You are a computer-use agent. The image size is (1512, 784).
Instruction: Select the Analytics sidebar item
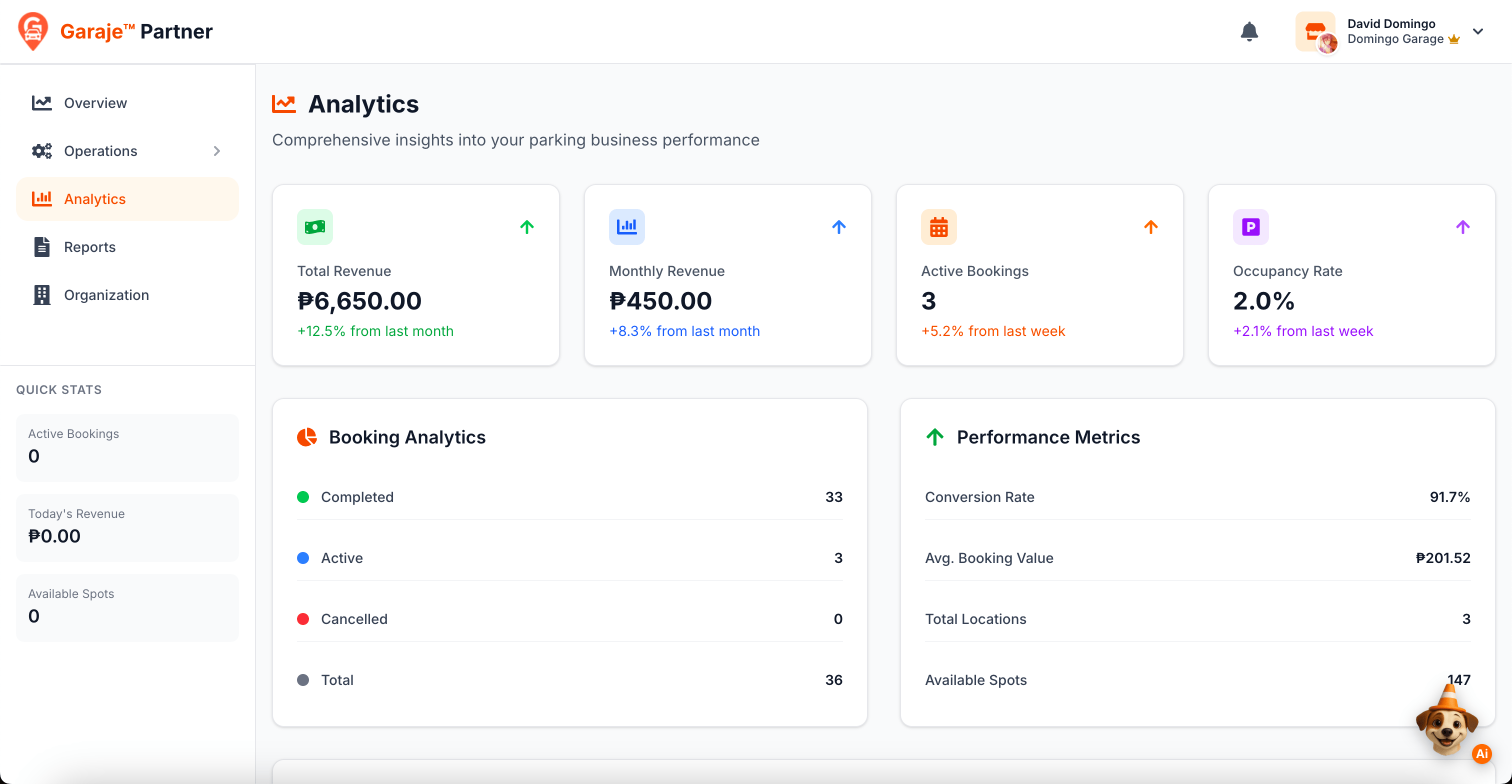pos(94,199)
